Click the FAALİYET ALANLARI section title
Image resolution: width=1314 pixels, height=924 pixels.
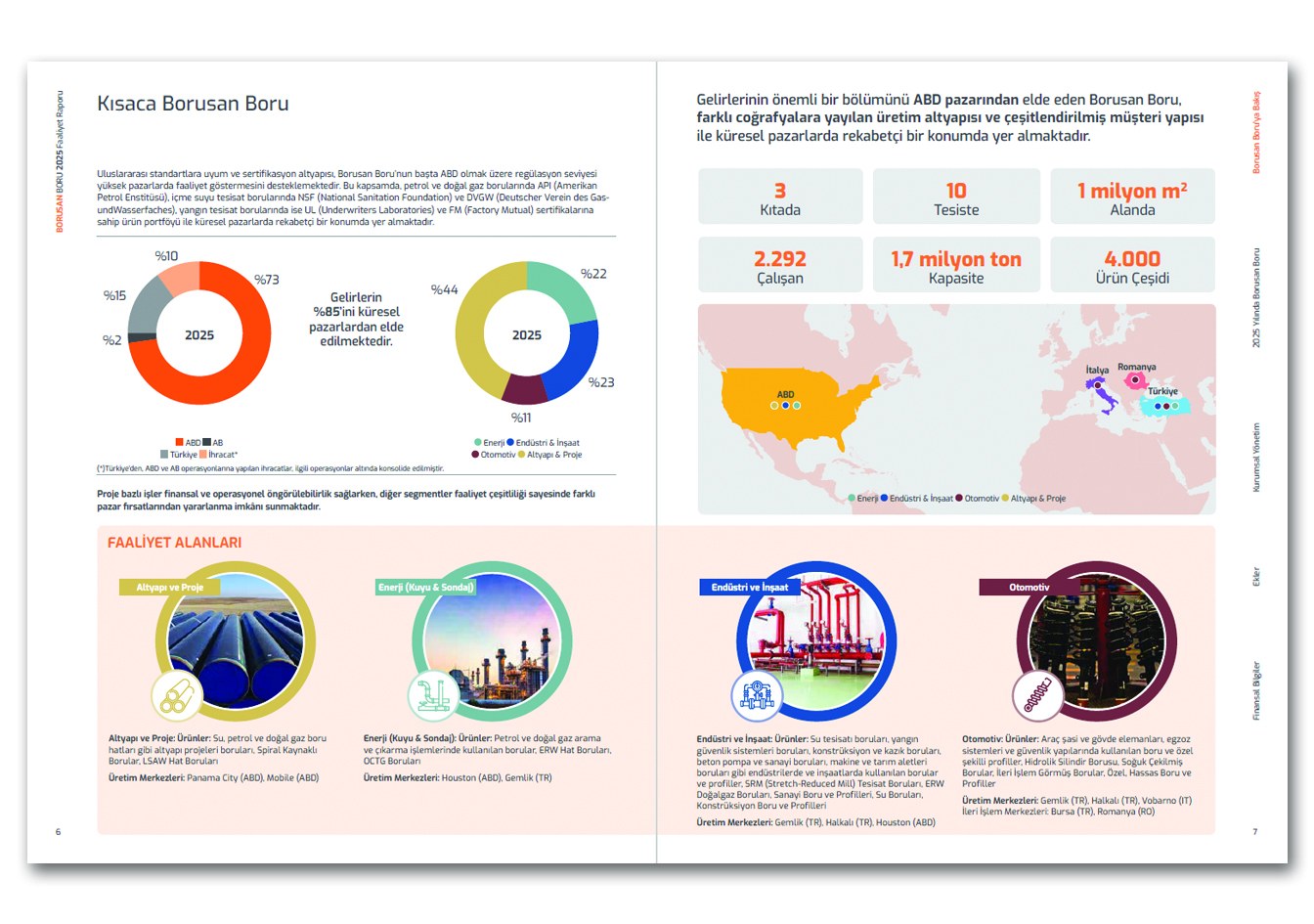point(175,543)
